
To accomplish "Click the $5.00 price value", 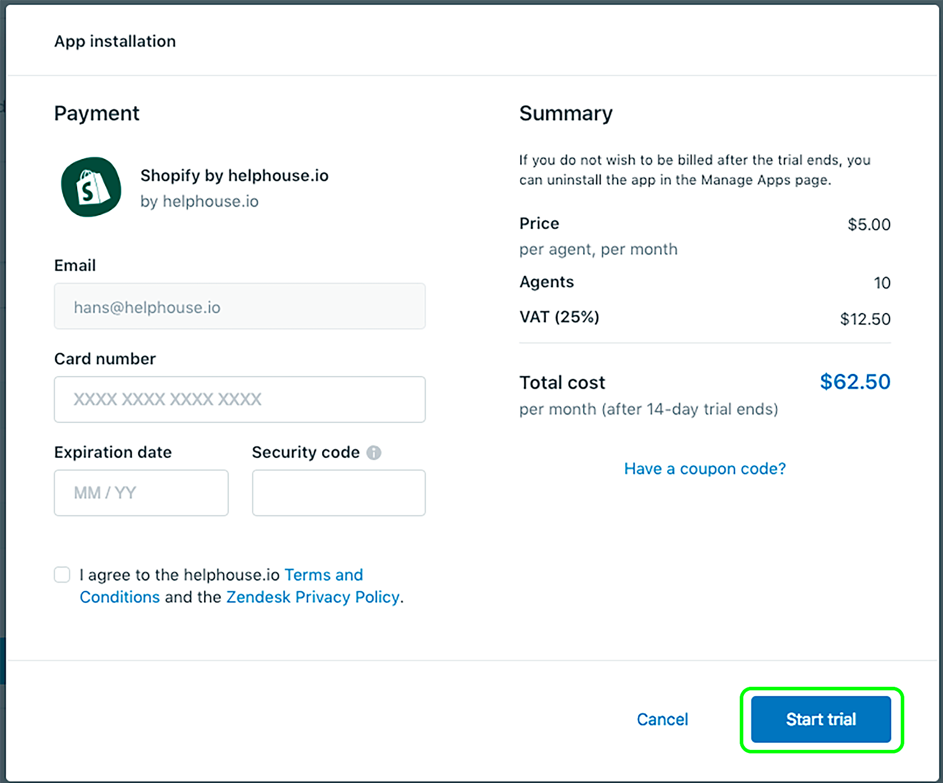I will [869, 224].
